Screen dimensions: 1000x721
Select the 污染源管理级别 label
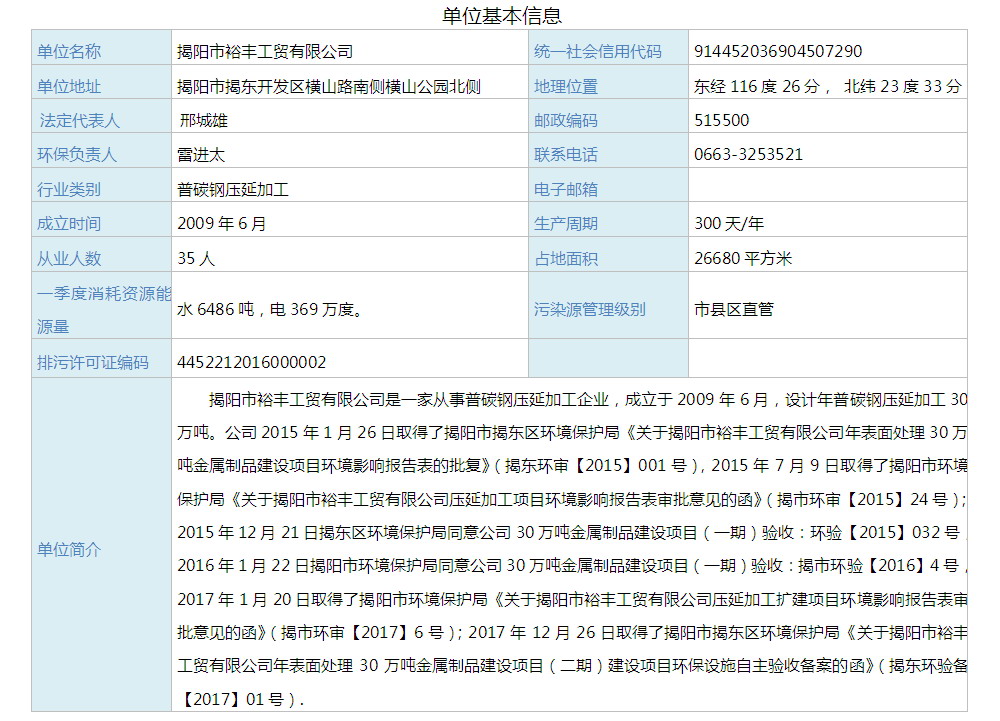[590, 309]
